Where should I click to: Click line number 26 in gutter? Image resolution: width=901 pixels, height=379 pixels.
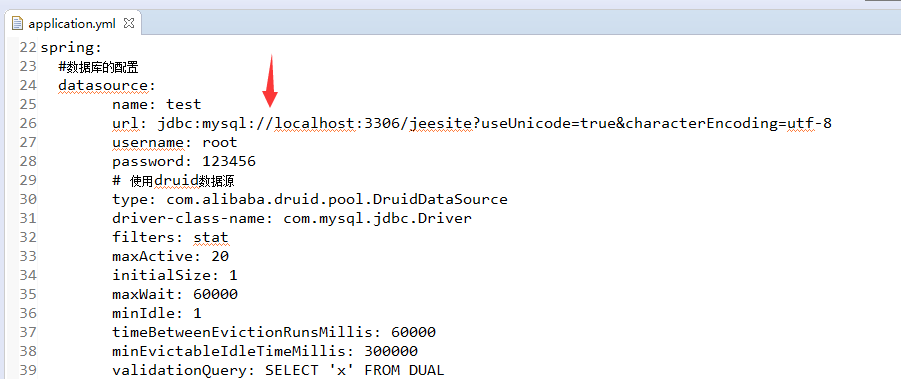click(27, 123)
